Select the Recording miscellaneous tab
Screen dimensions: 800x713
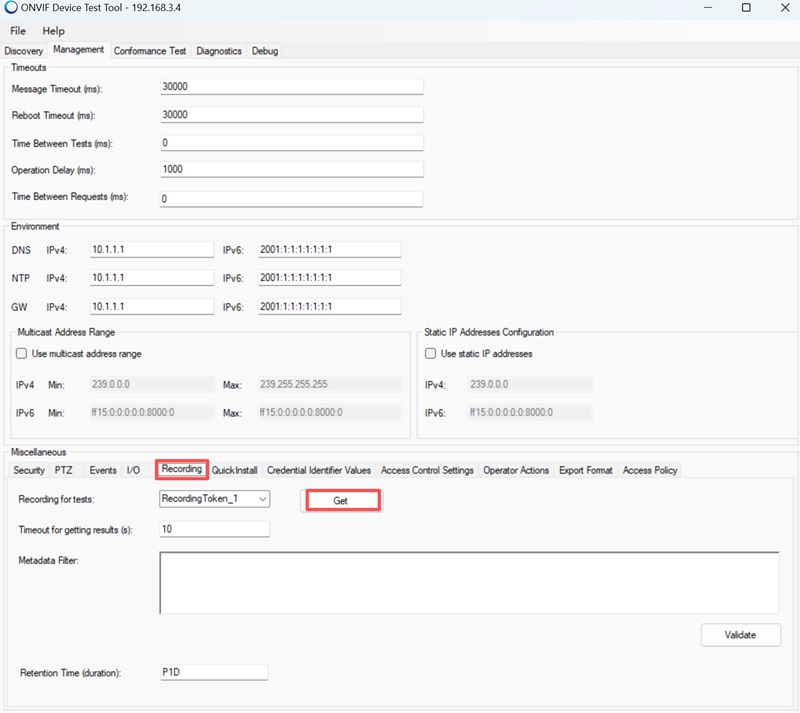tap(182, 469)
